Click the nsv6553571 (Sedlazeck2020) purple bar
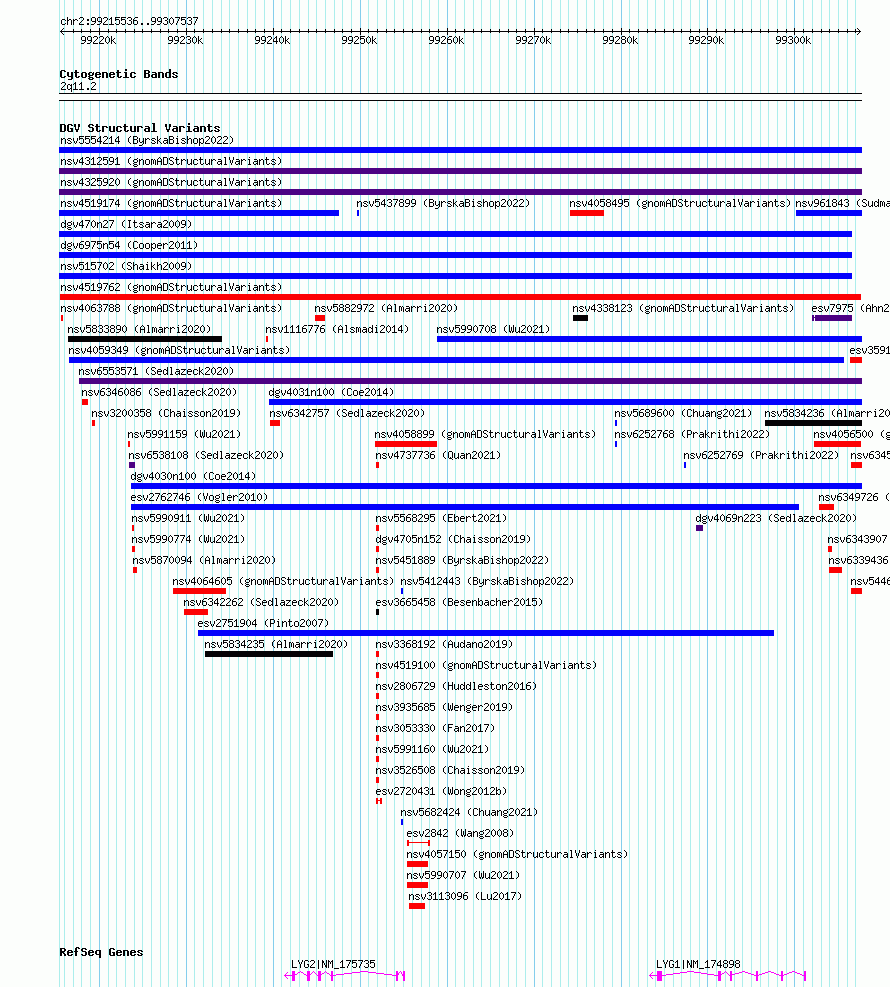The image size is (890, 987). coord(470,381)
